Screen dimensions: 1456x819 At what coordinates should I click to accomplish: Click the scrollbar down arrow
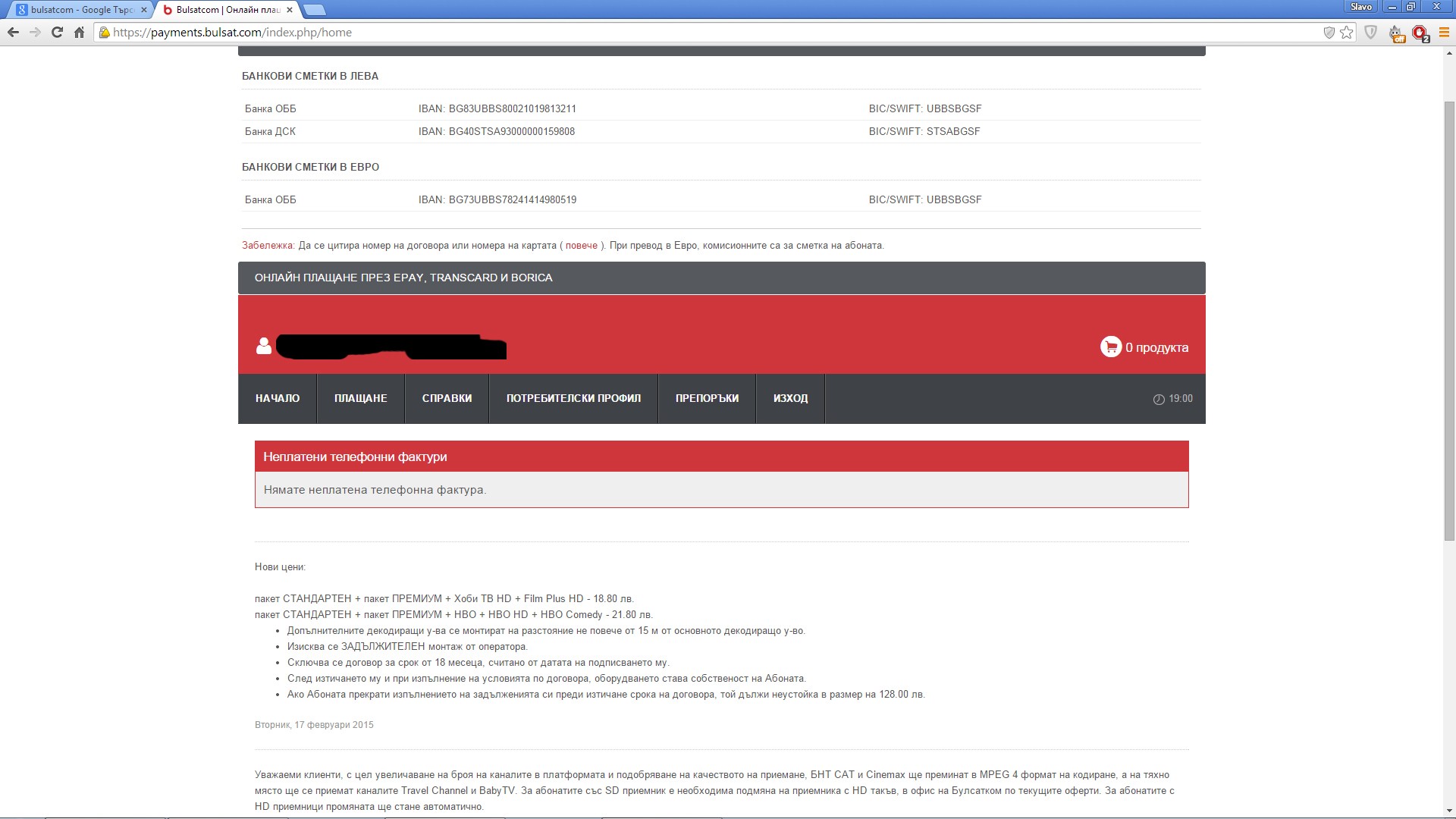1449,811
